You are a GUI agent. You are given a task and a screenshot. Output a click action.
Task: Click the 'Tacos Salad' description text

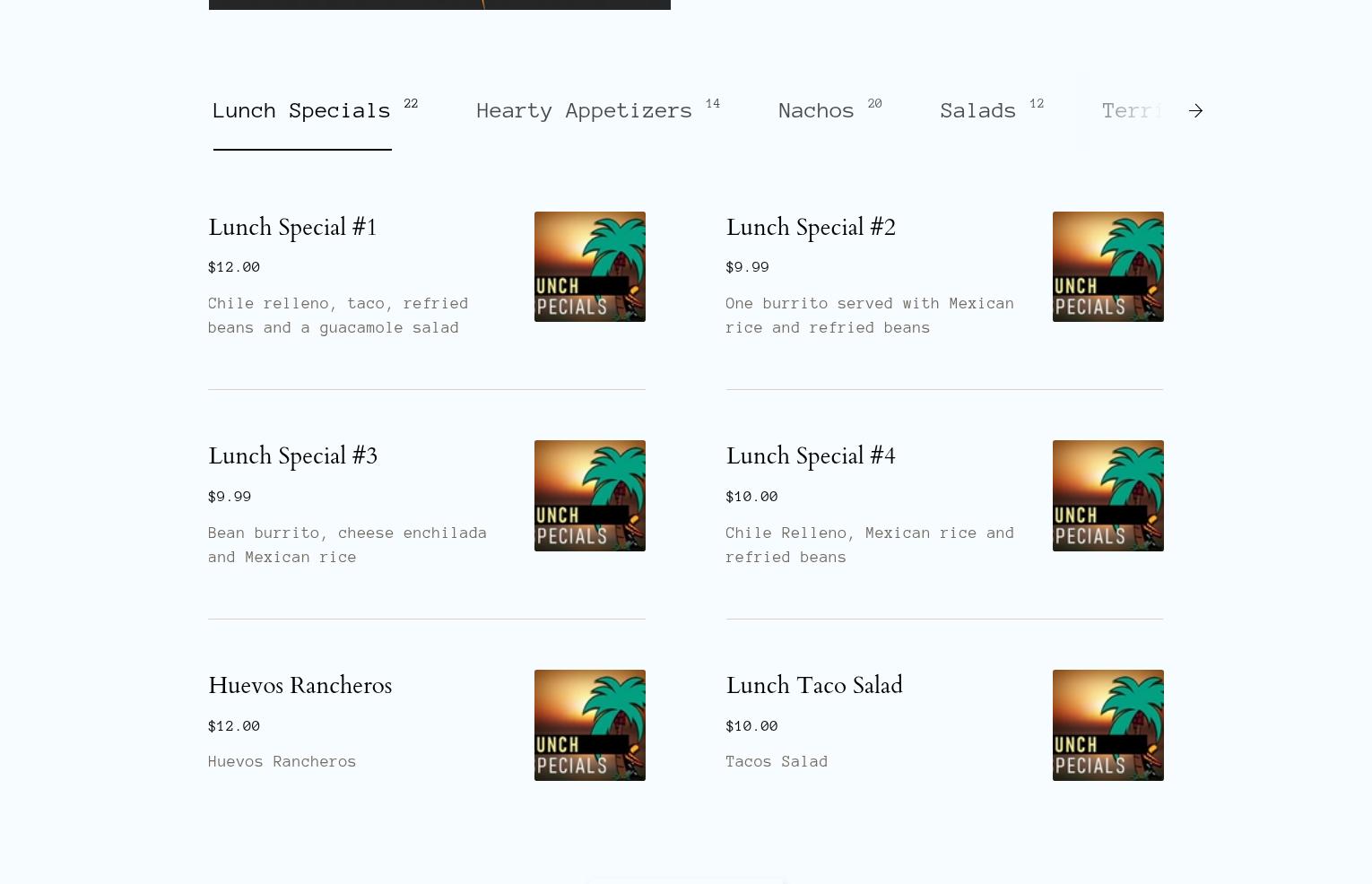click(777, 761)
